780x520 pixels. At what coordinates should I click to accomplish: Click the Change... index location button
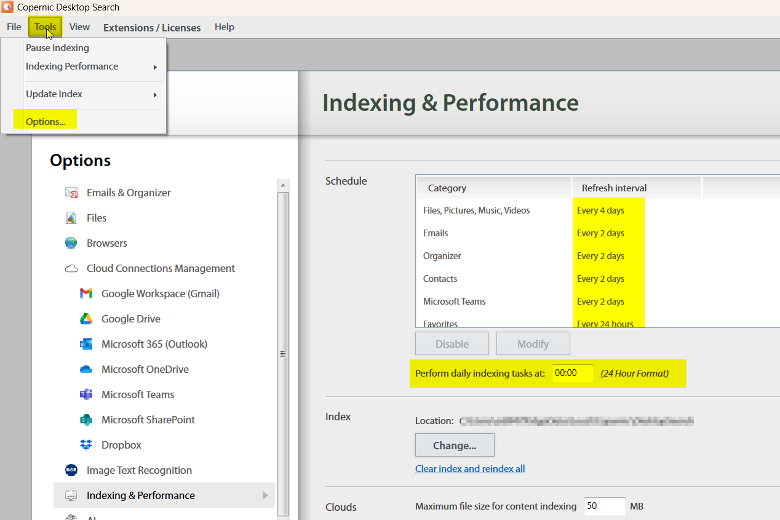455,445
